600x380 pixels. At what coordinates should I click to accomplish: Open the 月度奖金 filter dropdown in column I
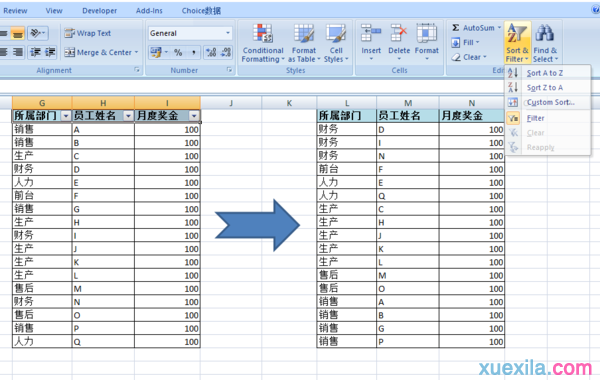pos(194,116)
